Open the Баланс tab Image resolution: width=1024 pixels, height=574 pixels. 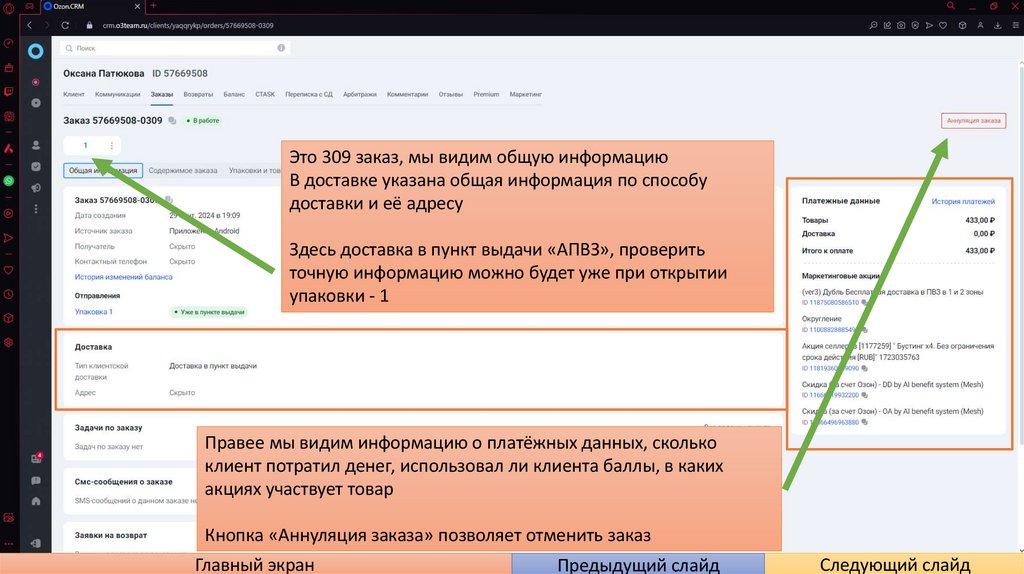(x=234, y=94)
